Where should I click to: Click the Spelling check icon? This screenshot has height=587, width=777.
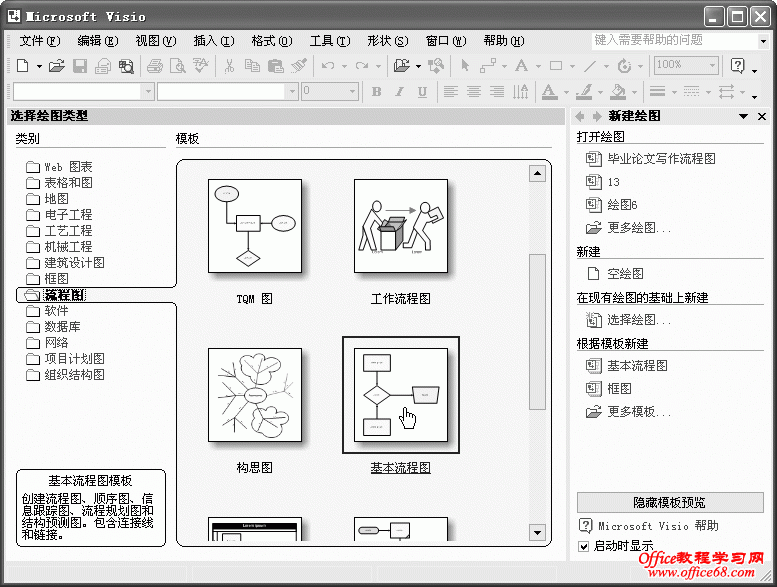pyautogui.click(x=201, y=66)
